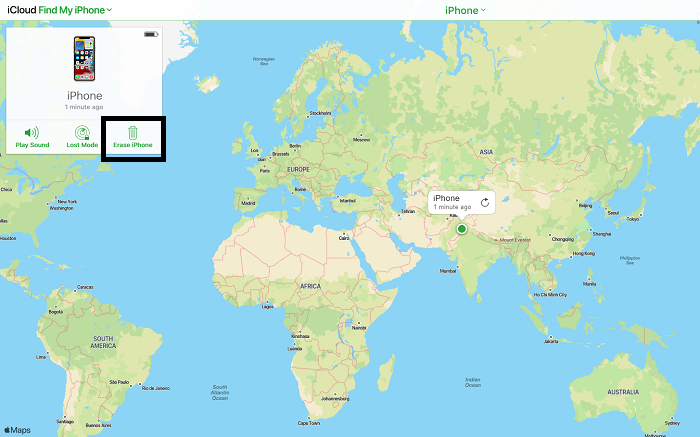
Task: Select the iPhone label in map callout
Action: click(x=446, y=198)
